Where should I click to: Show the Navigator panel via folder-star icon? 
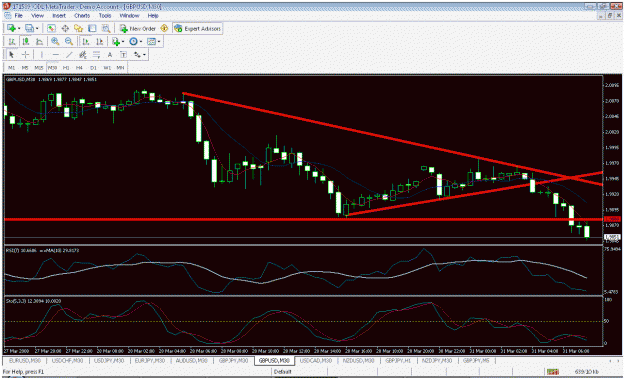coord(79,28)
